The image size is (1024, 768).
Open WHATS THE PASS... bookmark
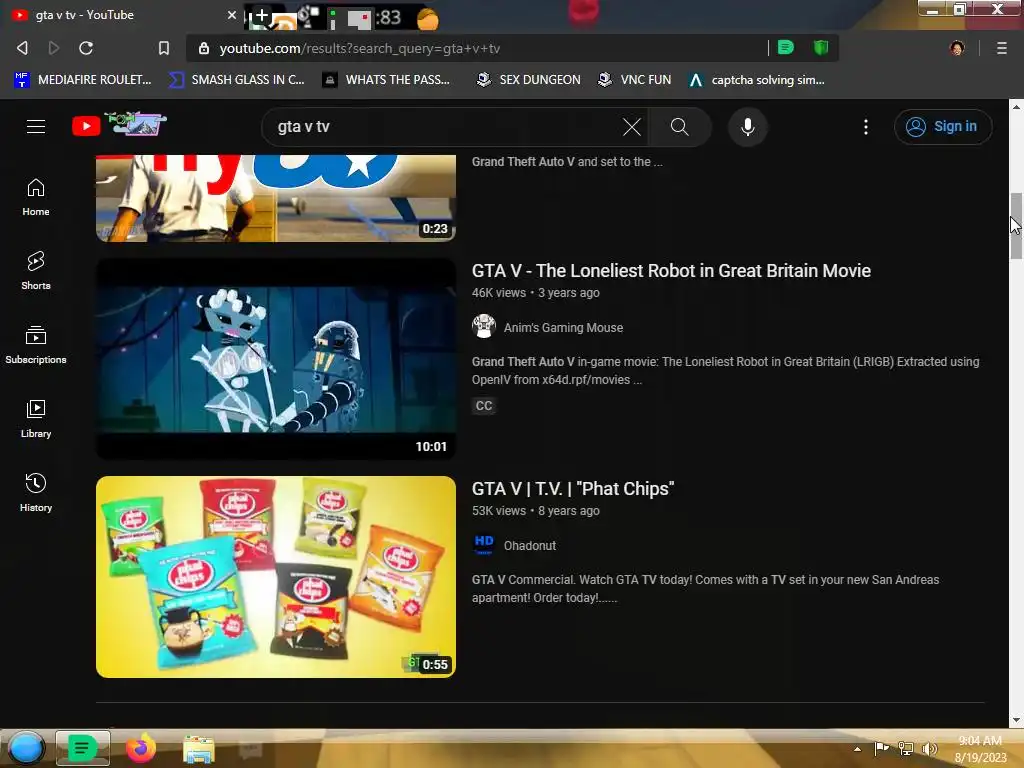(387, 80)
